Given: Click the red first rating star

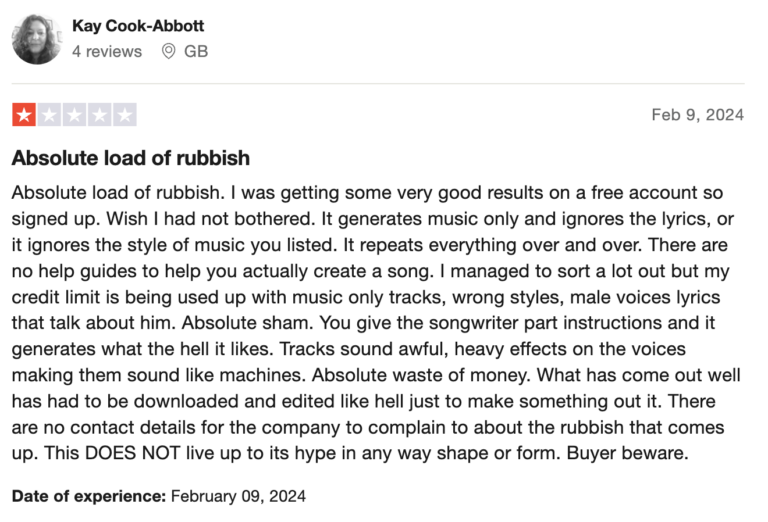Looking at the screenshot, I should [x=24, y=115].
